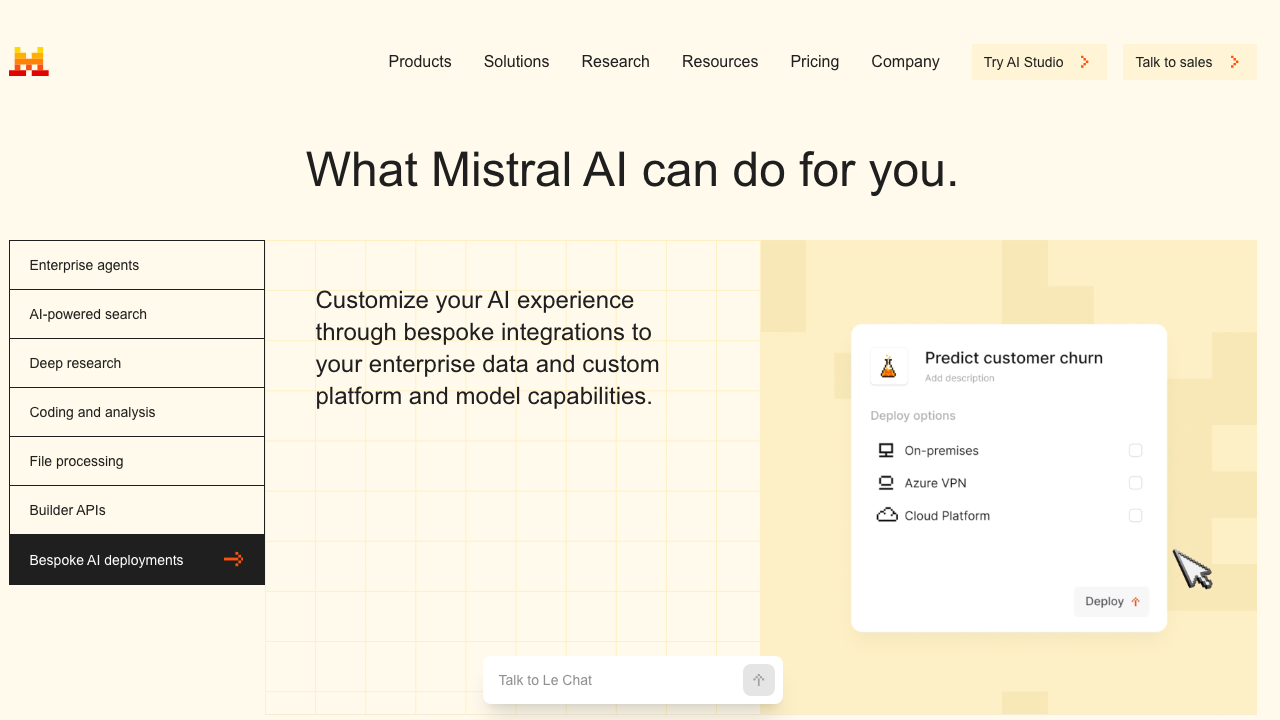Switch to the Enterprise agents section
This screenshot has width=1280, height=720.
(84, 265)
